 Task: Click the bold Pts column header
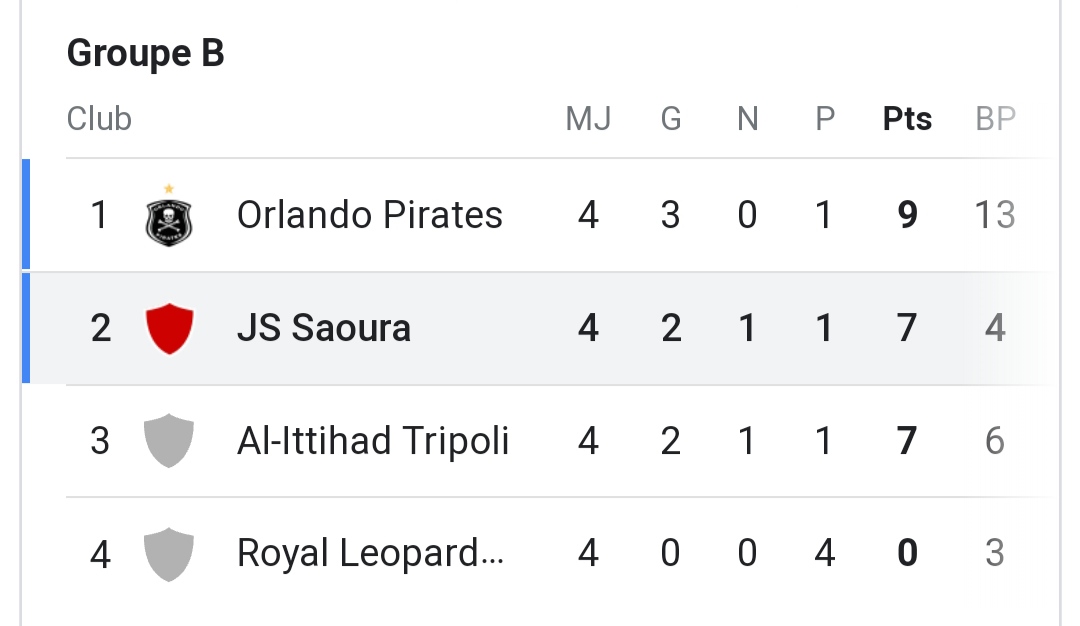click(907, 119)
